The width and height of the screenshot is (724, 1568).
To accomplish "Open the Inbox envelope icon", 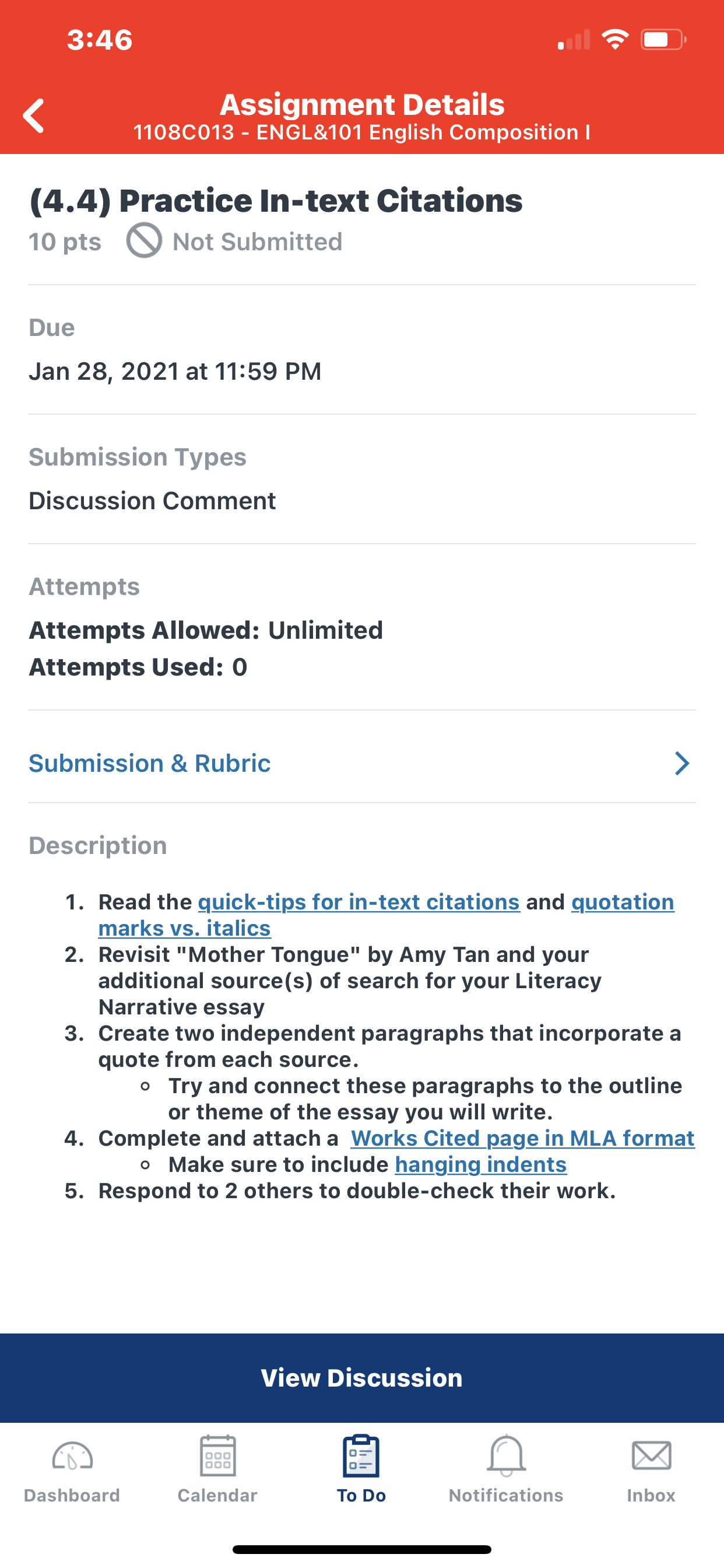I will tap(651, 1456).
